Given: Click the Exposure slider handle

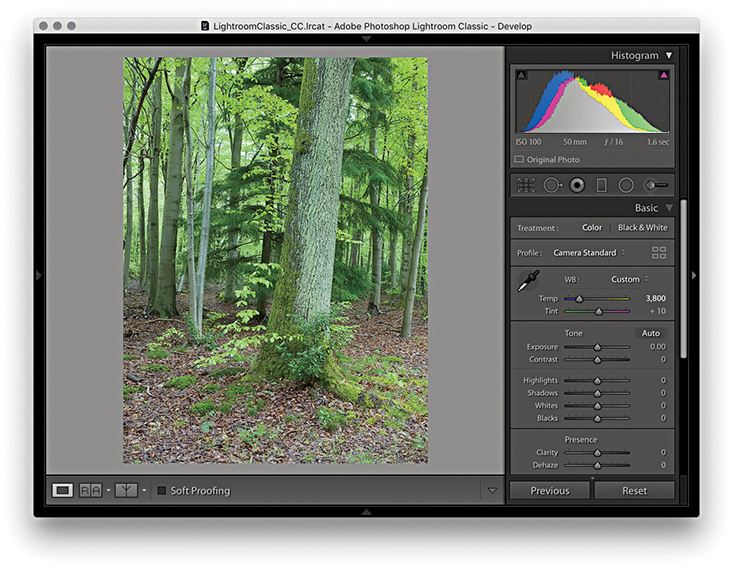Looking at the screenshot, I should tap(598, 347).
